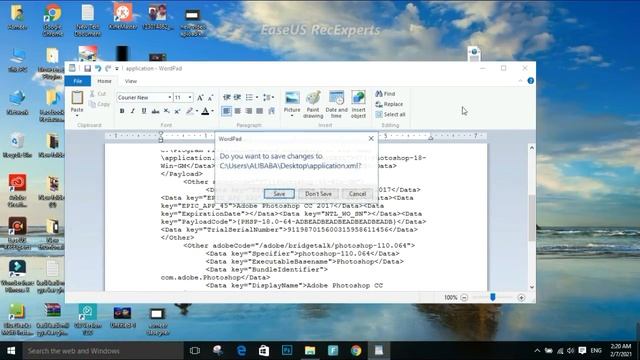The image size is (640, 360).
Task: Close the WordPad prompt with X
Action: [371, 139]
